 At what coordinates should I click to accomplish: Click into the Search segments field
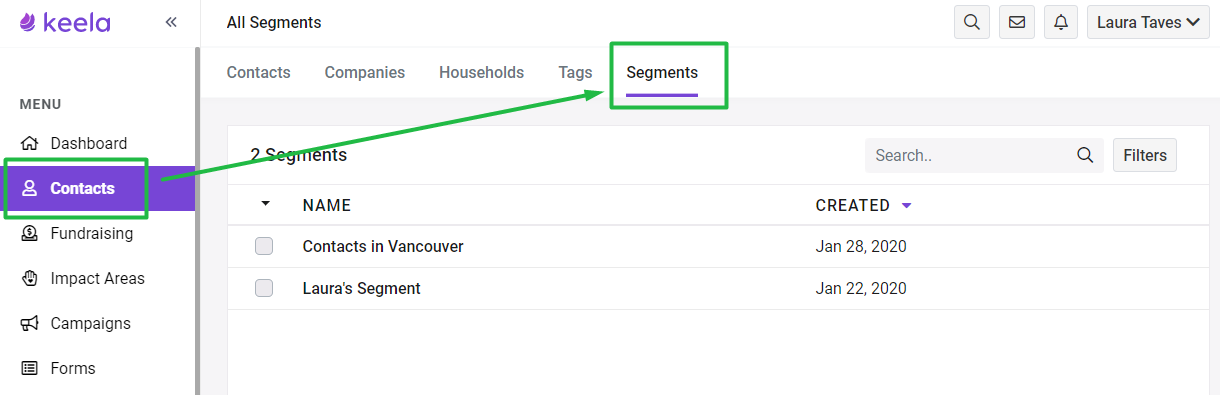[x=984, y=155]
